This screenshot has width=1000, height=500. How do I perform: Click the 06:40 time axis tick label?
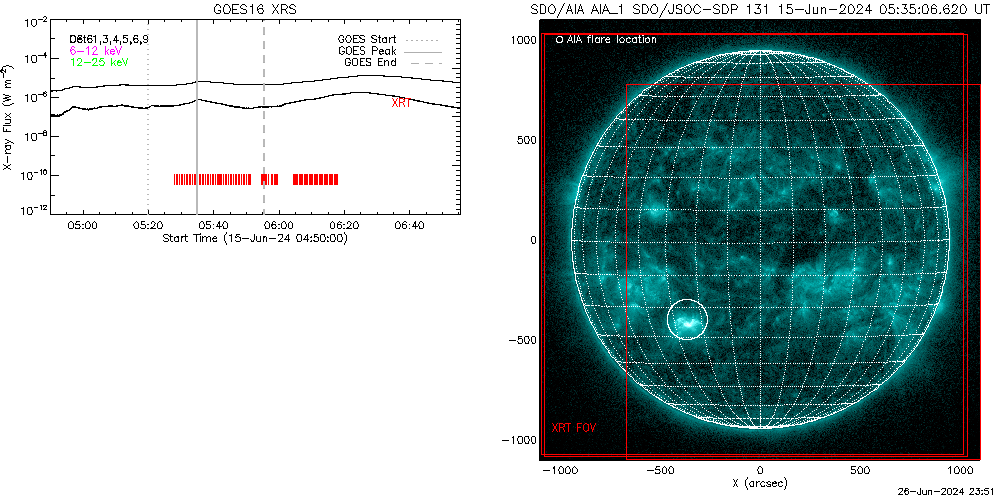[408, 225]
